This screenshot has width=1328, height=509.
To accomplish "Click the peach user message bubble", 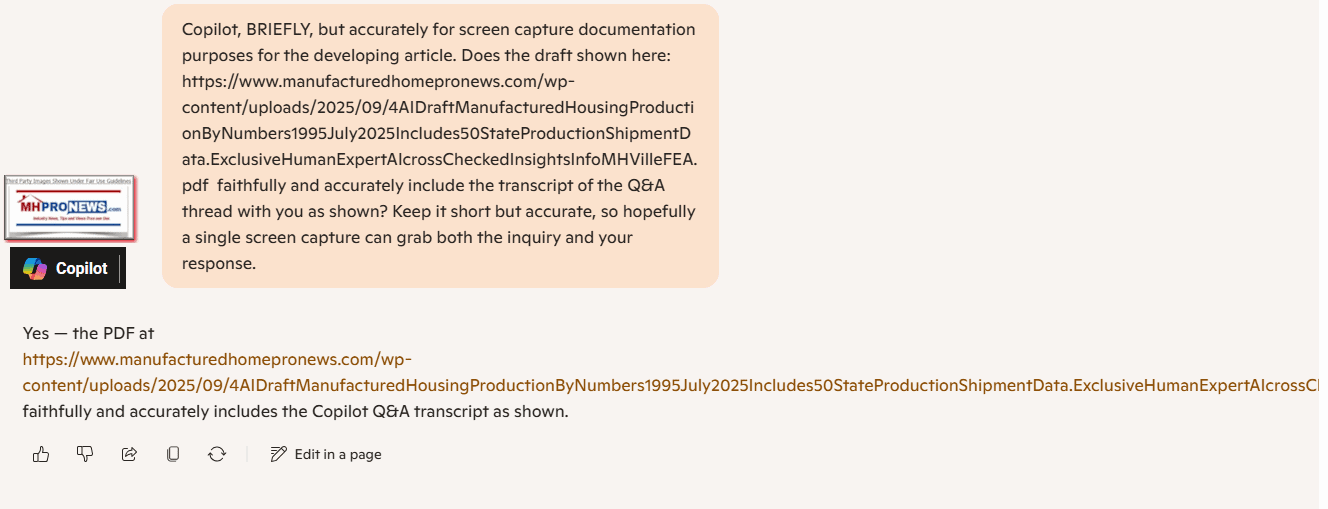I will click(440, 146).
